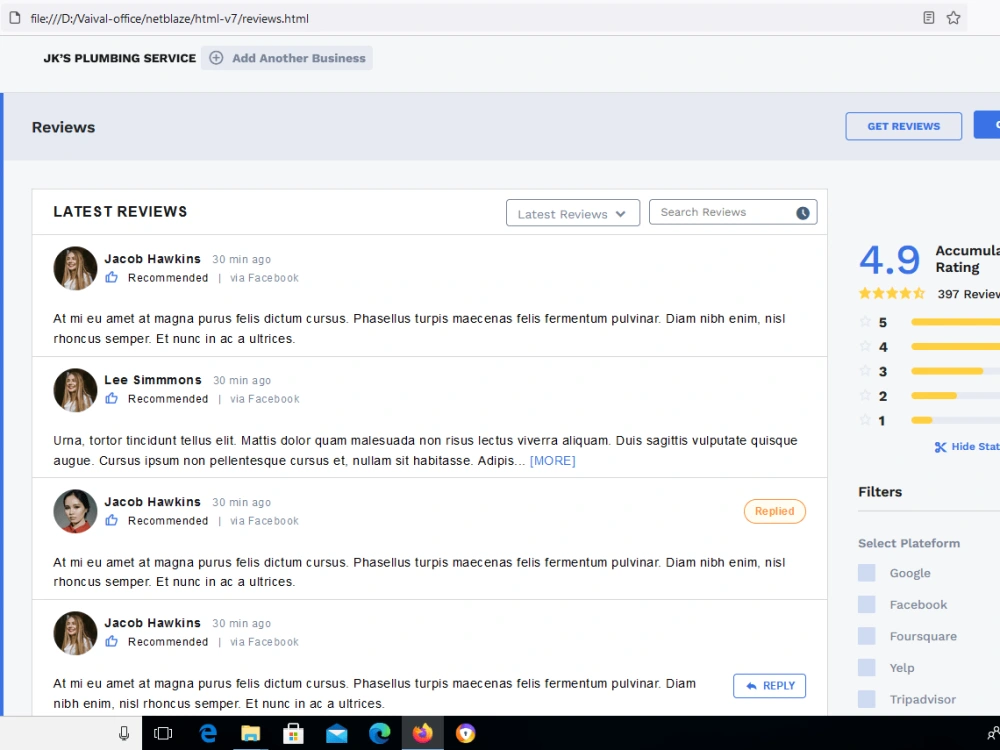This screenshot has height=750, width=1000.
Task: Toggle reader view icon in address bar
Action: click(x=929, y=18)
